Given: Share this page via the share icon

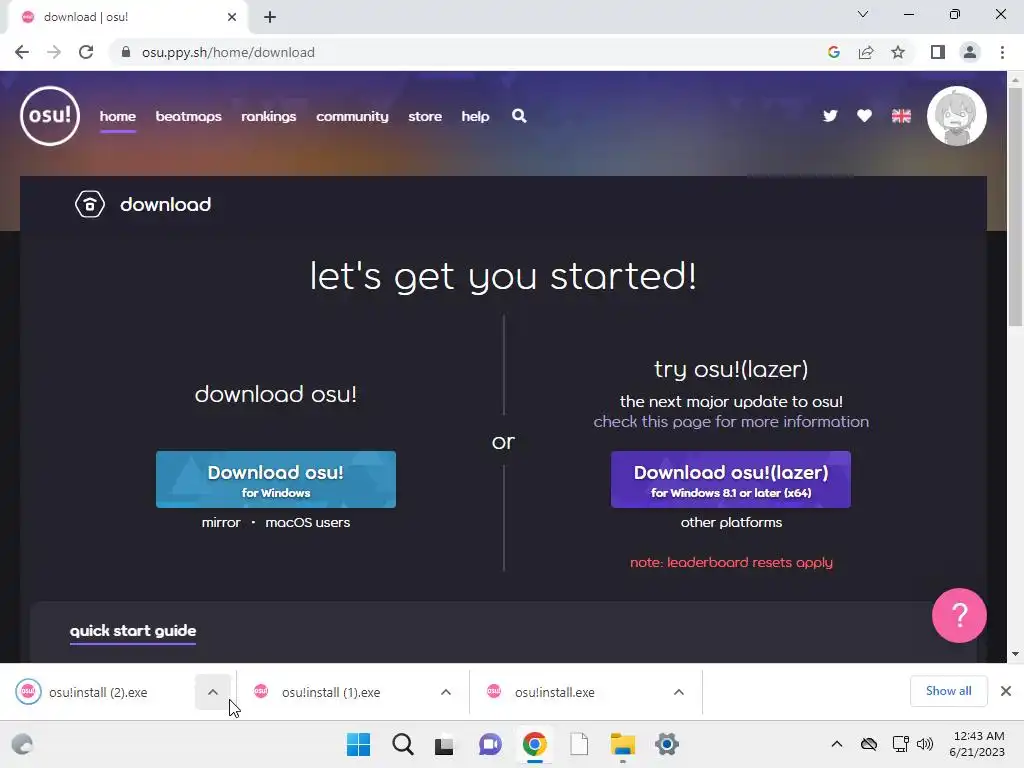Looking at the screenshot, I should pos(866,52).
